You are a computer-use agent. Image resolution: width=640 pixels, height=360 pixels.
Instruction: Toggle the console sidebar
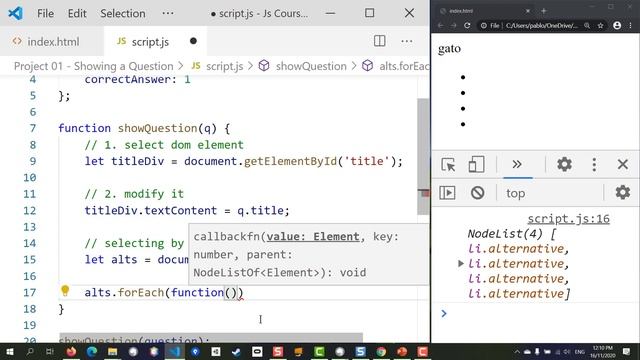pyautogui.click(x=447, y=192)
